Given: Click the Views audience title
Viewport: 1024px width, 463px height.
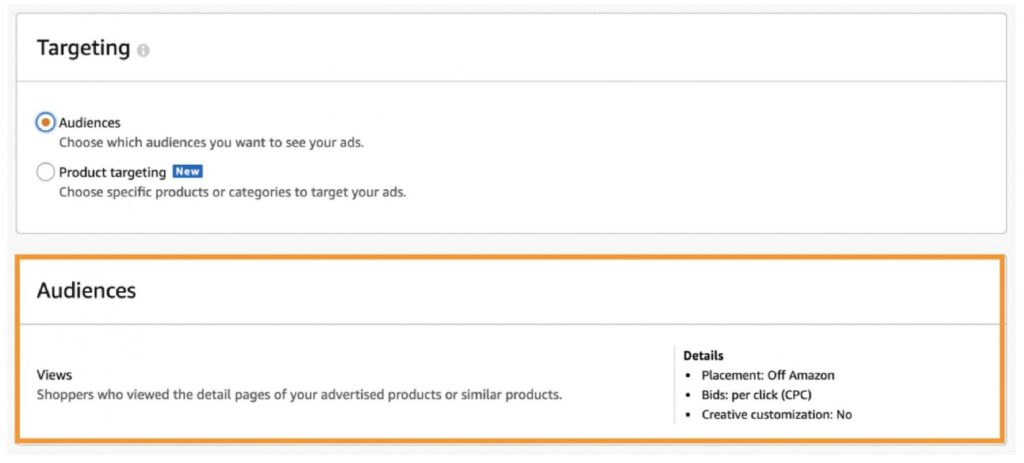Looking at the screenshot, I should [x=54, y=375].
